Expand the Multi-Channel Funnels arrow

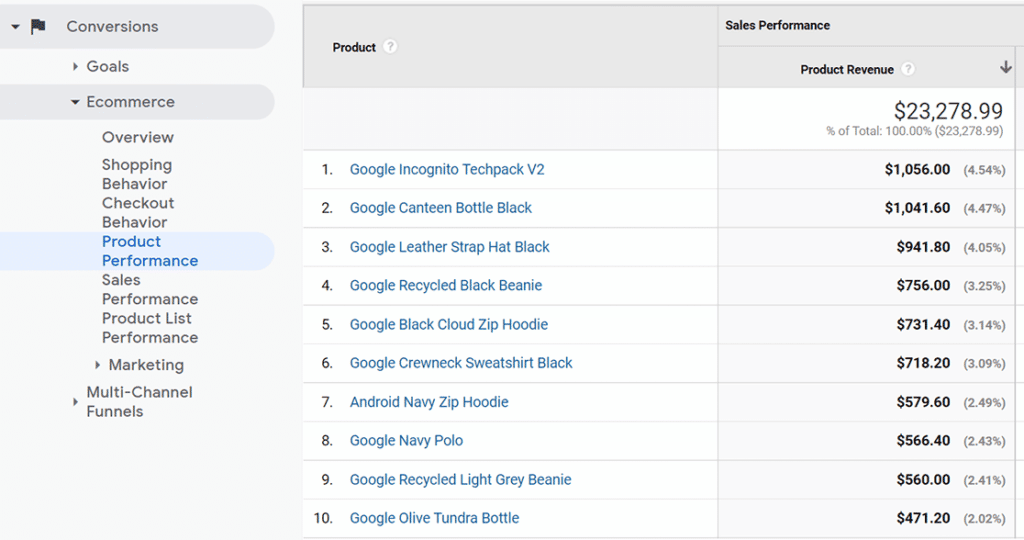click(x=75, y=402)
